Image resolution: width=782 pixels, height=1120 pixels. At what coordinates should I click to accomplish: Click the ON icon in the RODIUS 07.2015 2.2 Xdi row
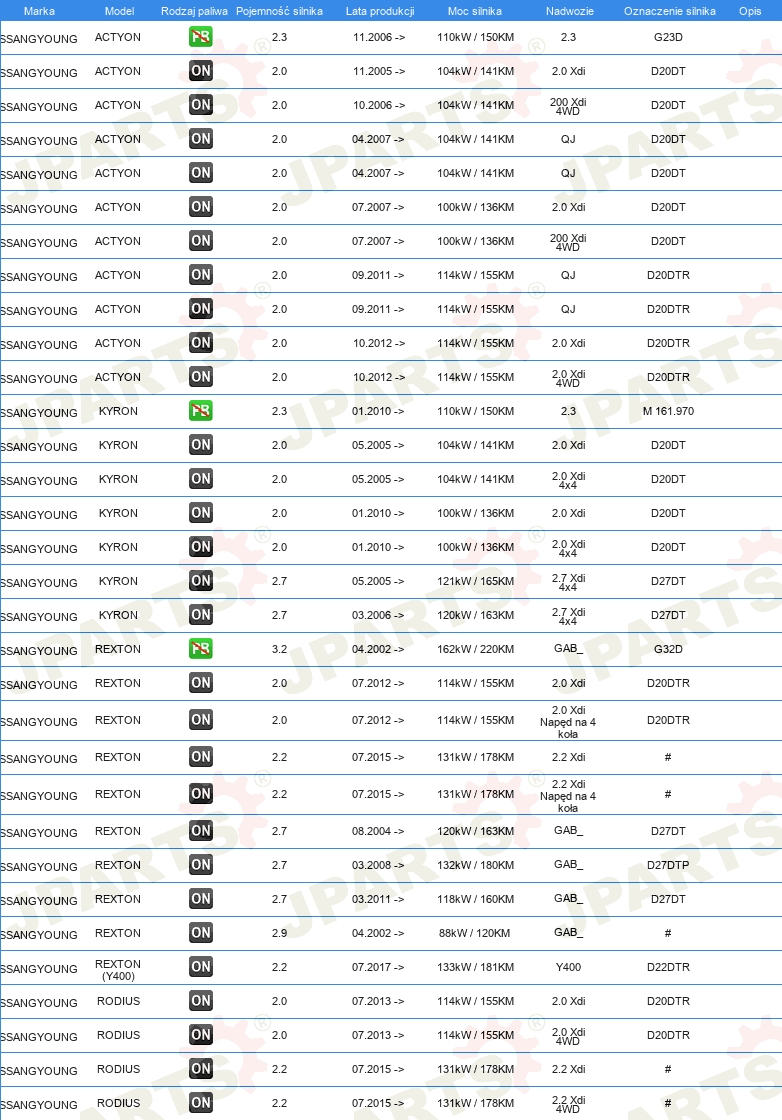201,1069
